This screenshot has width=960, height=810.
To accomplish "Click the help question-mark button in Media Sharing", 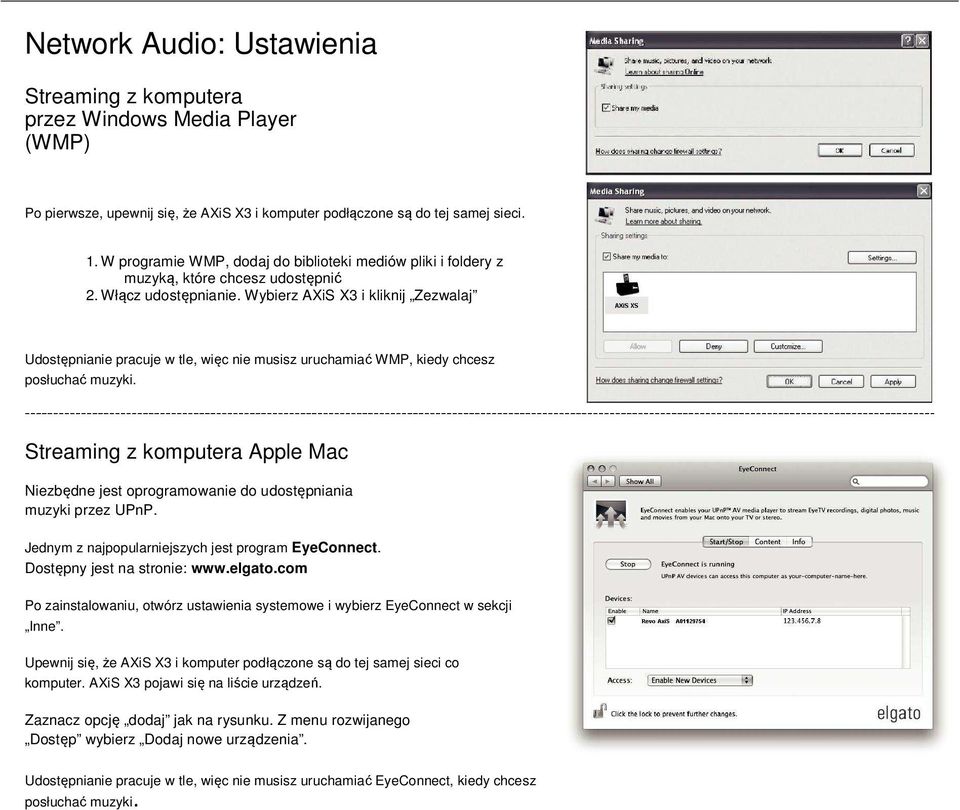I will [x=907, y=40].
